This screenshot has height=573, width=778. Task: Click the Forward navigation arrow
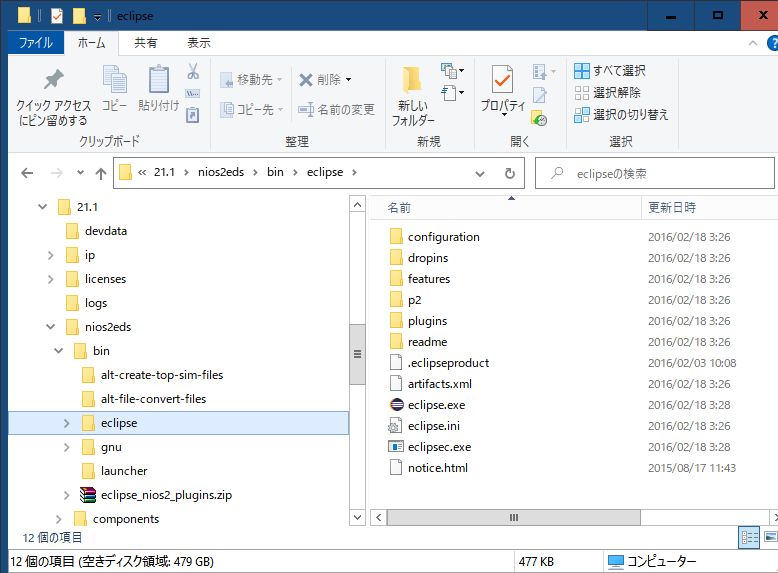coord(57,173)
